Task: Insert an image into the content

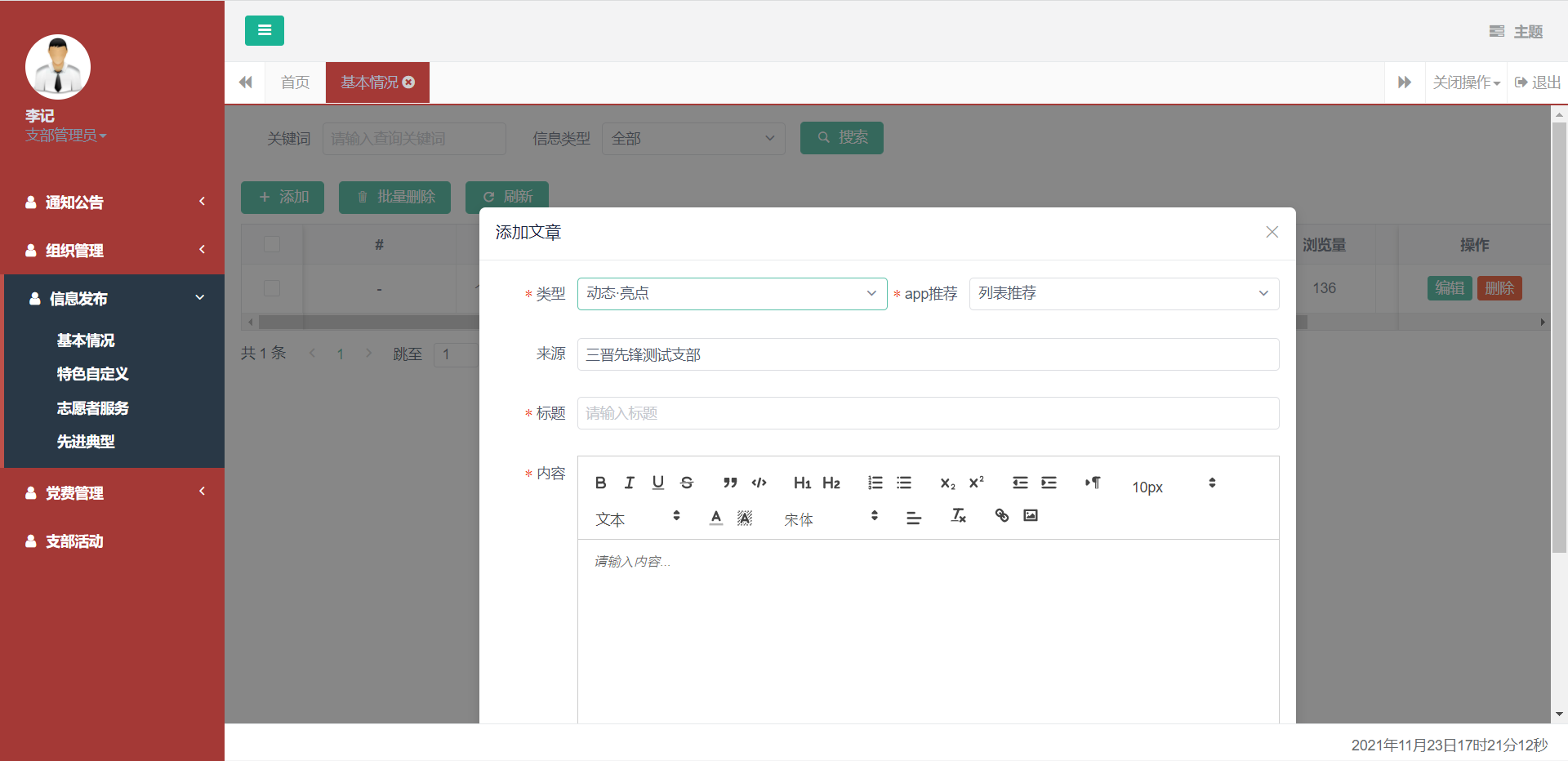Action: coord(1031,515)
